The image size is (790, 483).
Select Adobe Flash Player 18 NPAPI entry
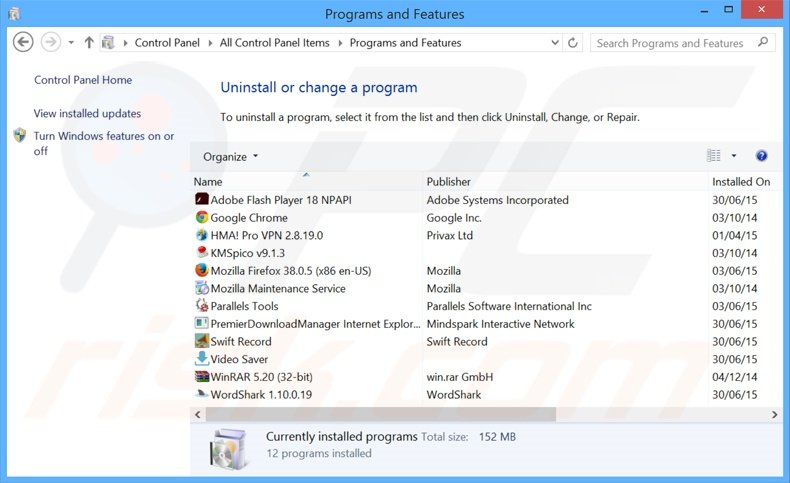(x=281, y=200)
